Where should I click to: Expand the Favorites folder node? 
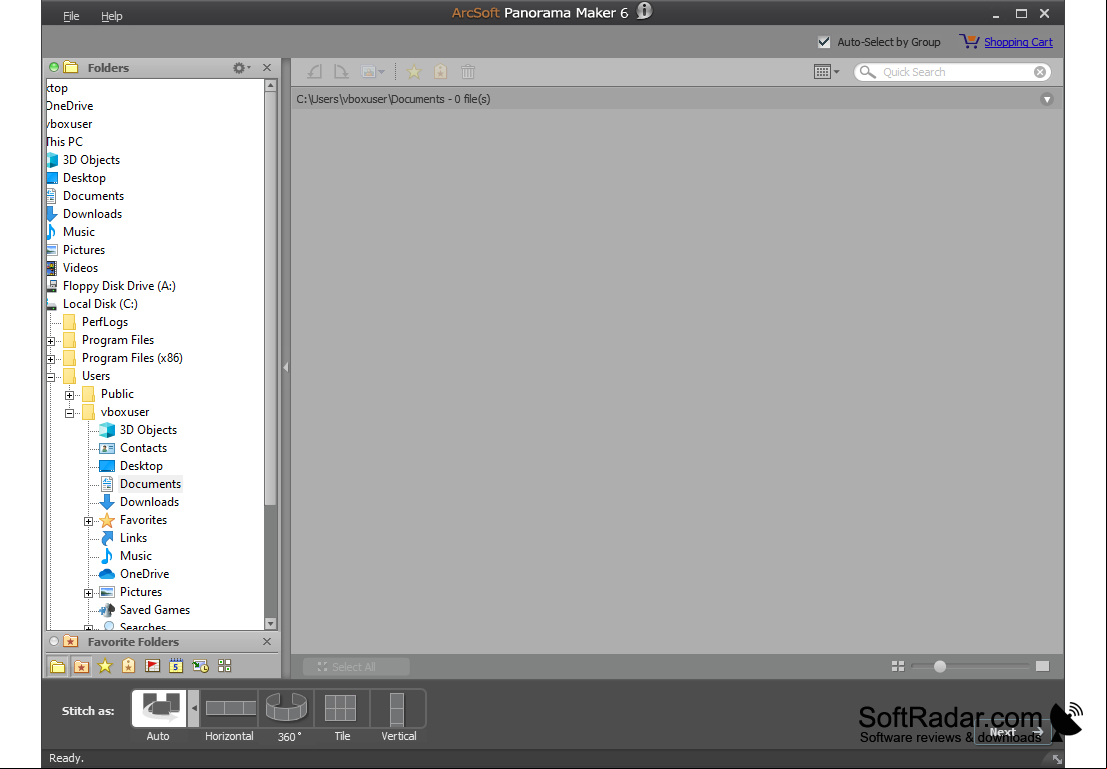tap(88, 520)
